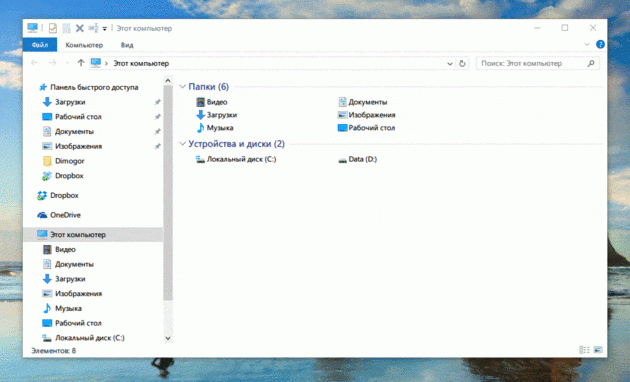Select Локальный диск (C:) in main pane
The width and height of the screenshot is (630, 382).
(236, 159)
